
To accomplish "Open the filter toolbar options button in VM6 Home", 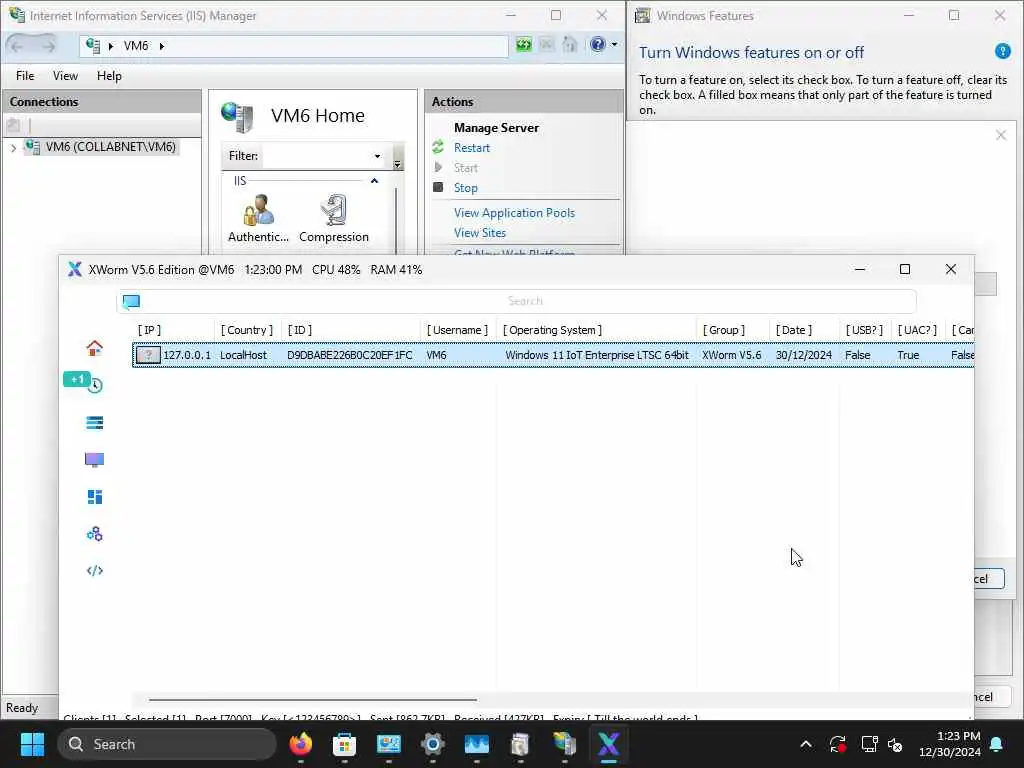I will (x=397, y=157).
